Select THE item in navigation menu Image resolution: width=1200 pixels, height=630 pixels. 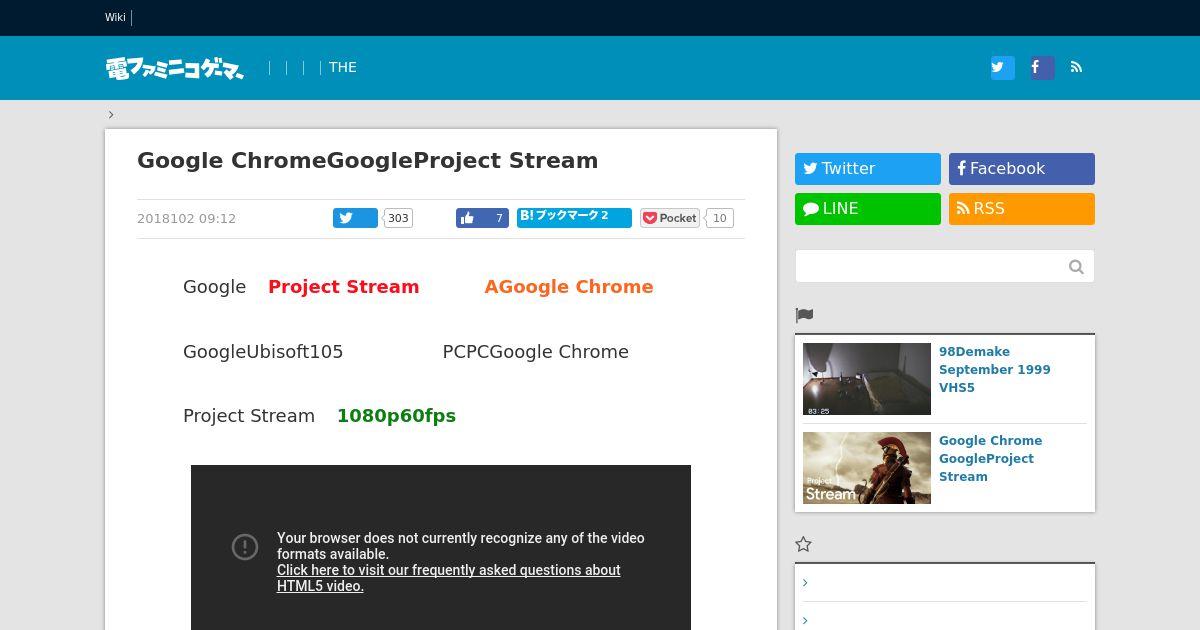click(343, 67)
